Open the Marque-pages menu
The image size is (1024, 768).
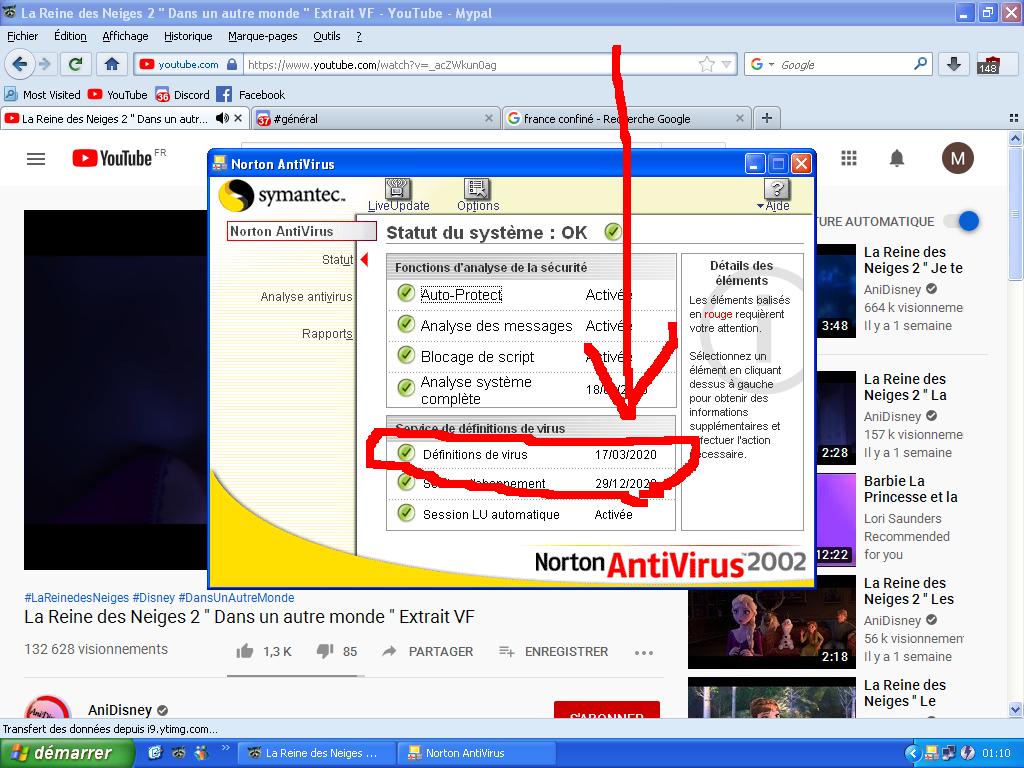click(x=263, y=37)
